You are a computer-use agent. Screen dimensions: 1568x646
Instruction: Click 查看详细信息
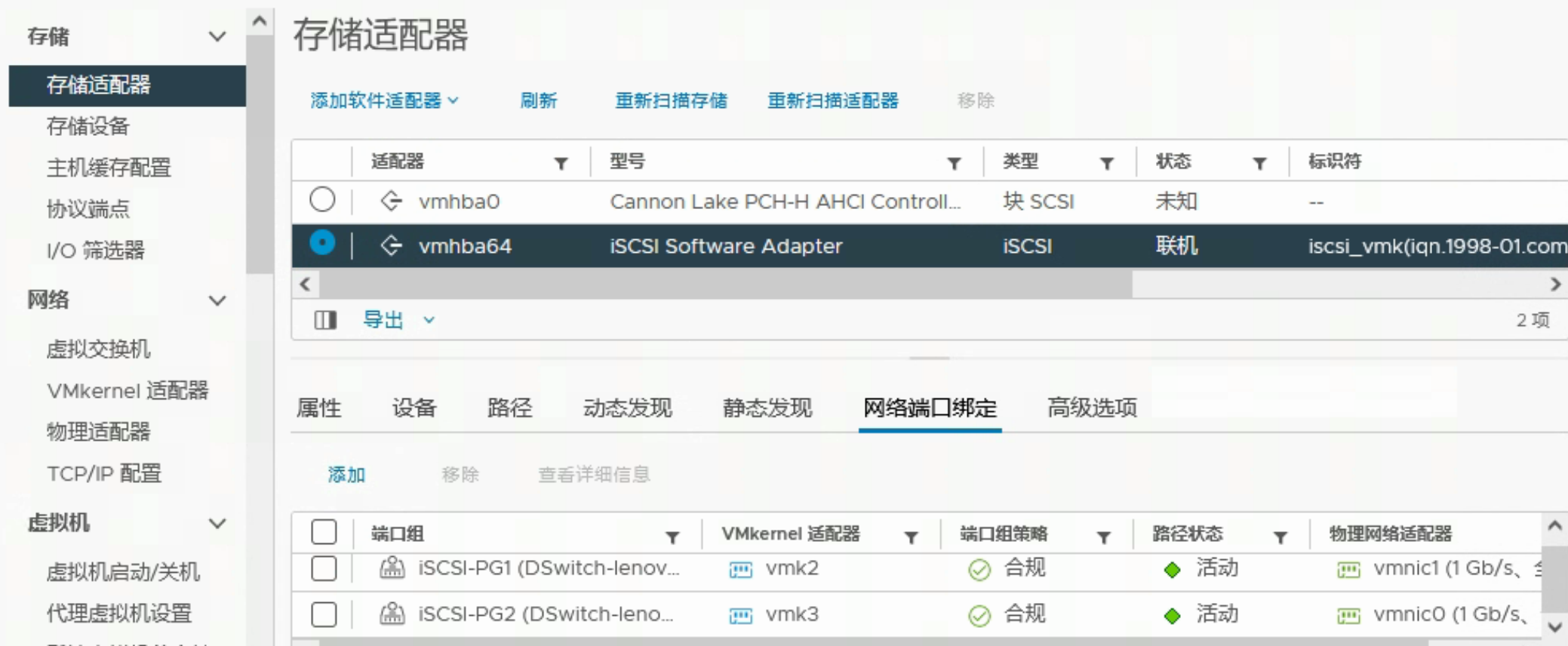[x=594, y=475]
